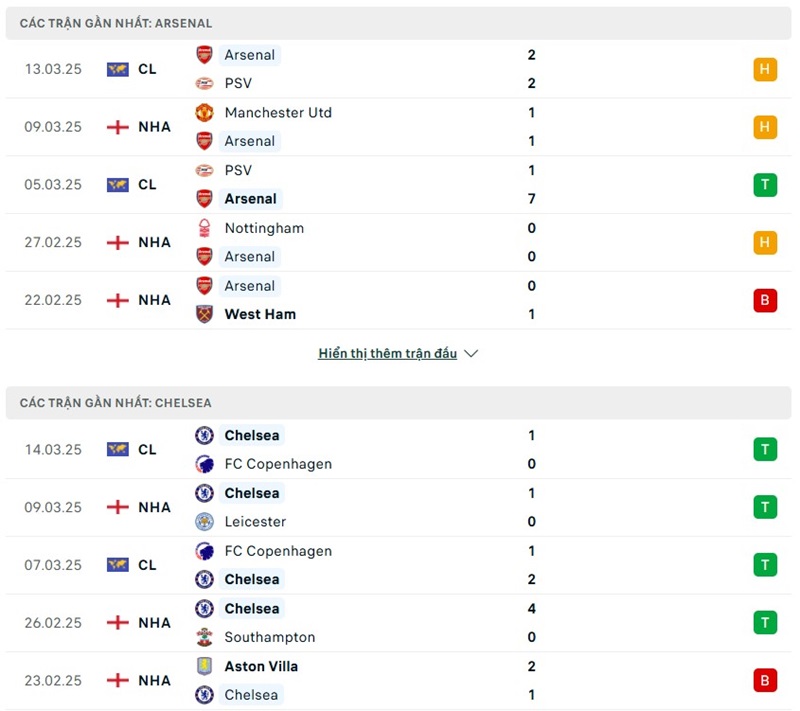Expand more matches with the chevron arrow
The image size is (800, 711).
point(472,354)
